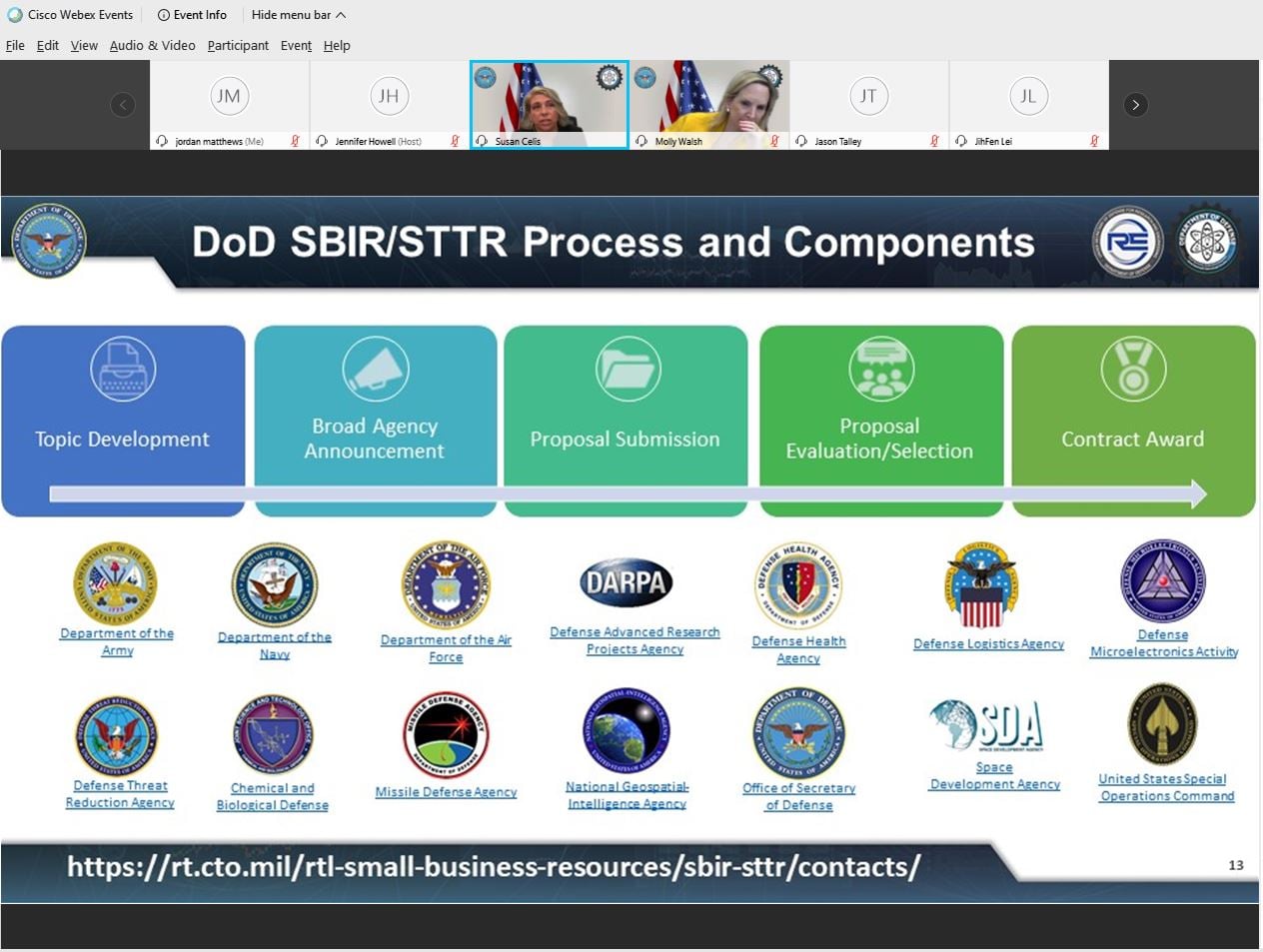Click the headset icon beside Susan Celis
1263x952 pixels.
coord(482,141)
